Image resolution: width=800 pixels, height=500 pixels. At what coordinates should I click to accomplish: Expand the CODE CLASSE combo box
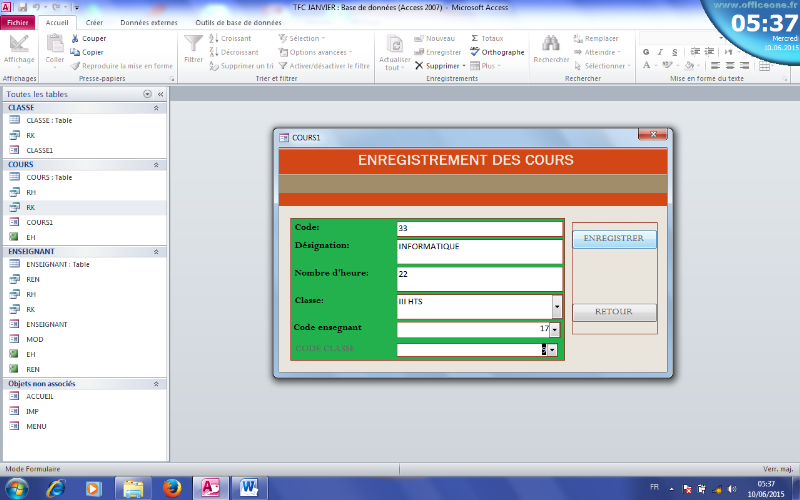[552, 350]
